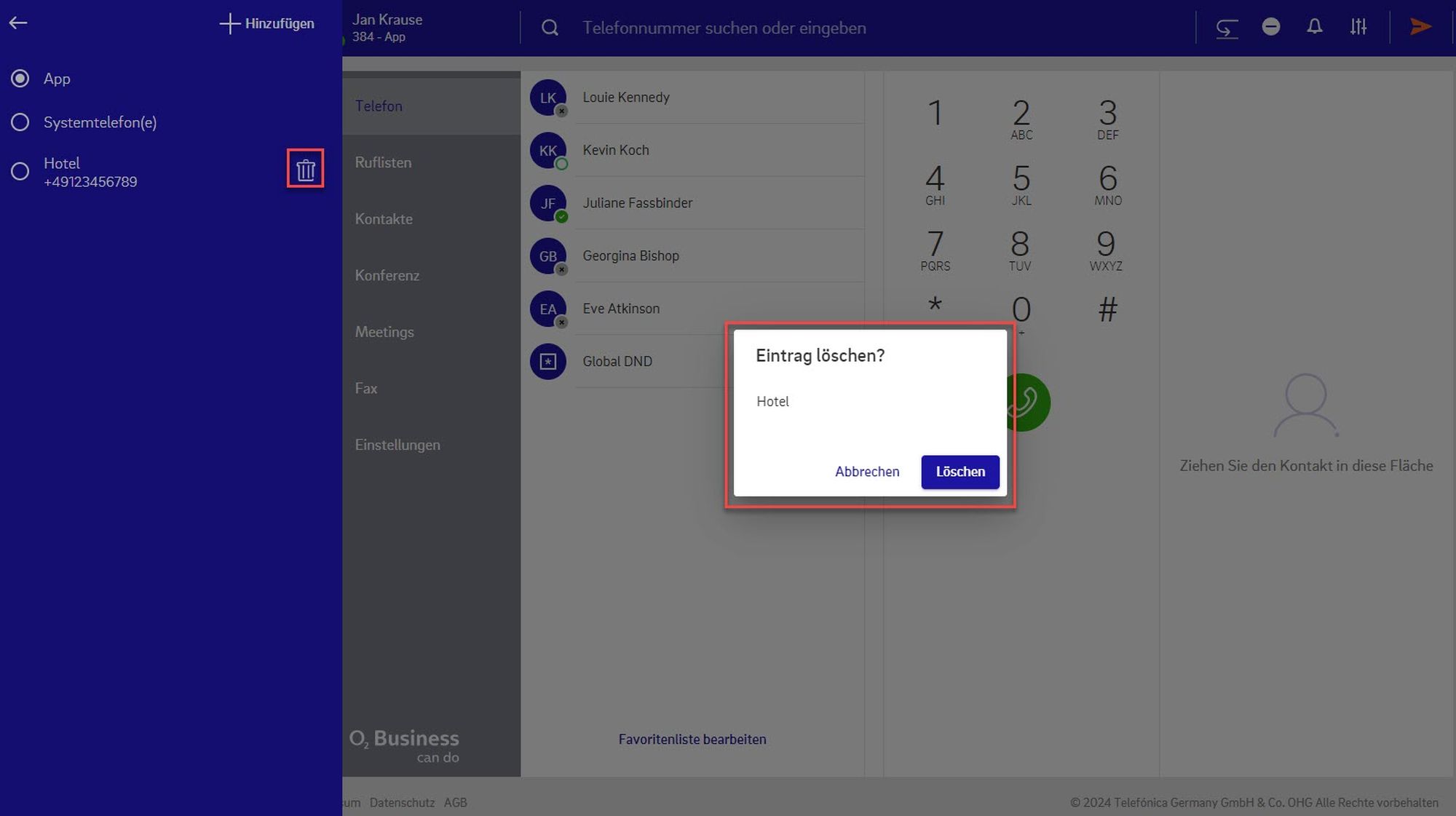This screenshot has height=816, width=1456.
Task: Select the App radio button
Action: pos(20,78)
